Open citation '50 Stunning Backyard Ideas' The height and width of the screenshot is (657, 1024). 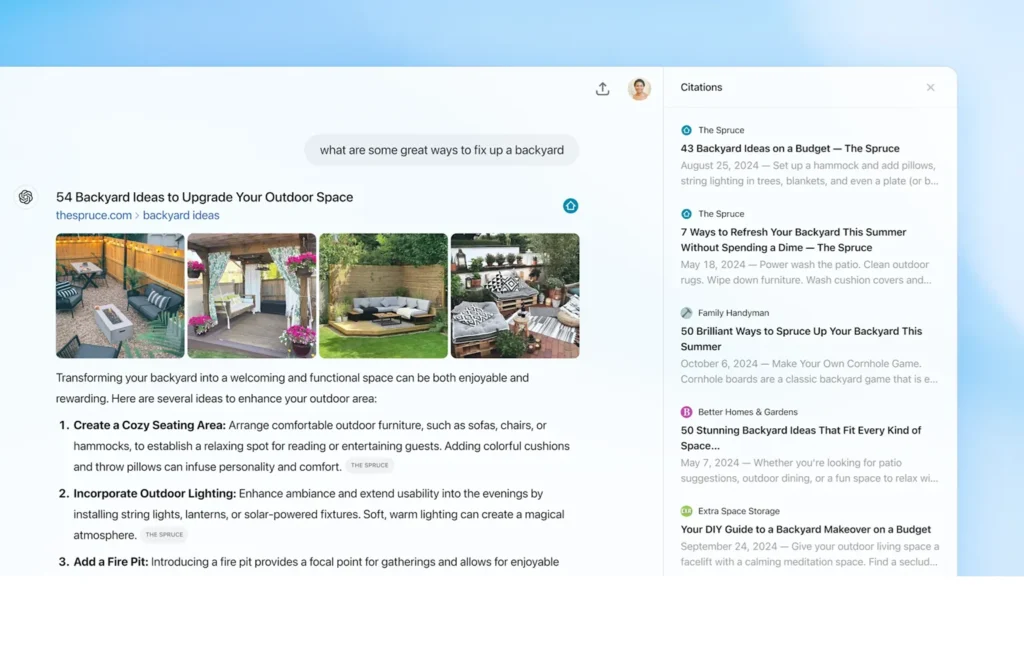(801, 438)
